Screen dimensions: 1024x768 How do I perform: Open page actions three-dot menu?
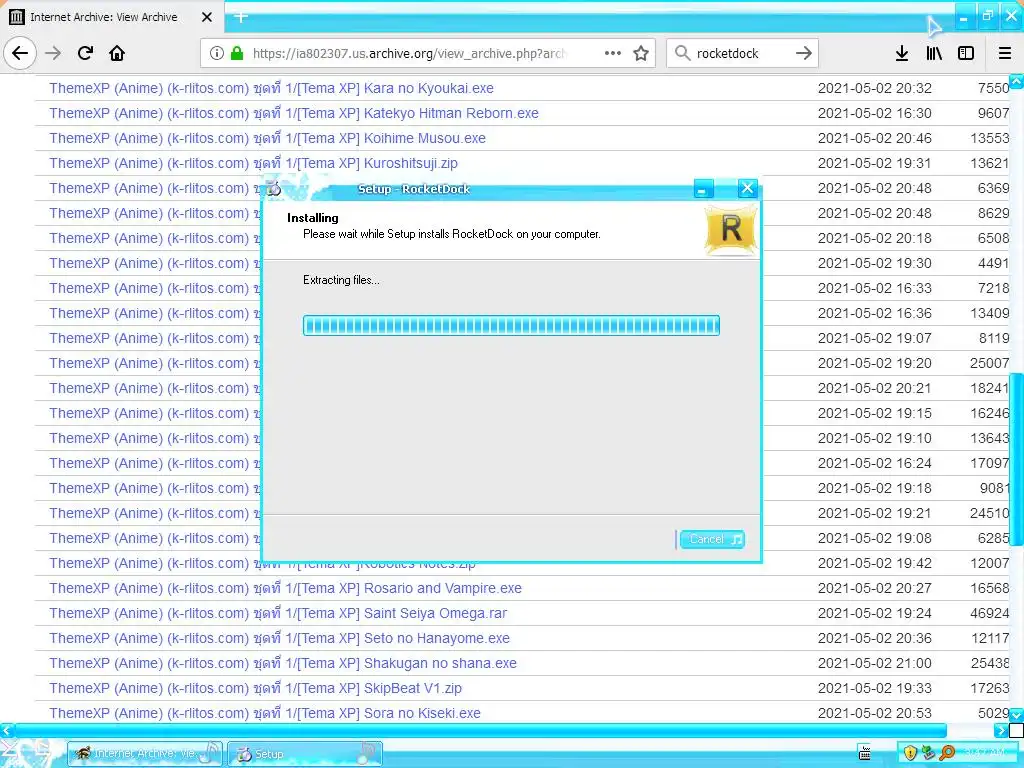(613, 53)
